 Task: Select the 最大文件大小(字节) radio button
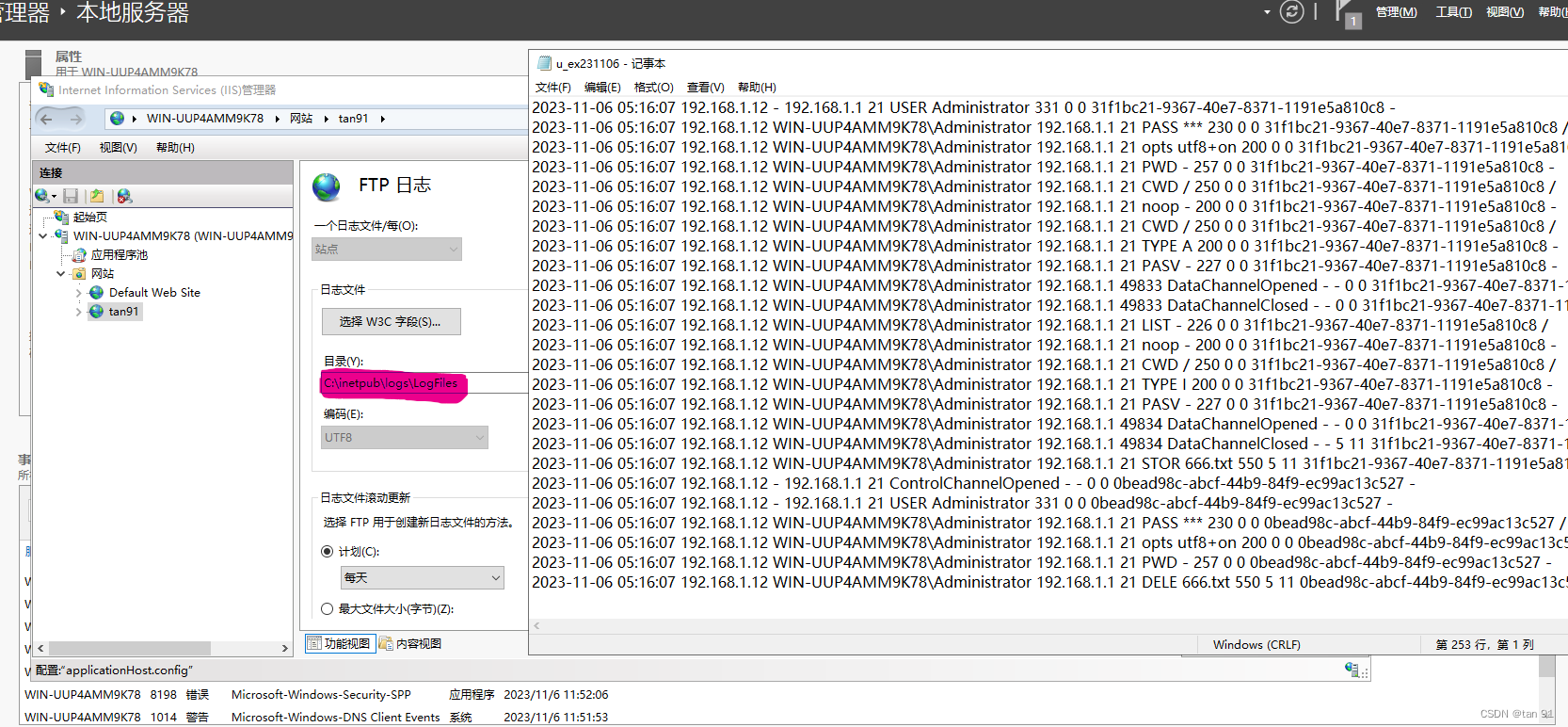(328, 608)
